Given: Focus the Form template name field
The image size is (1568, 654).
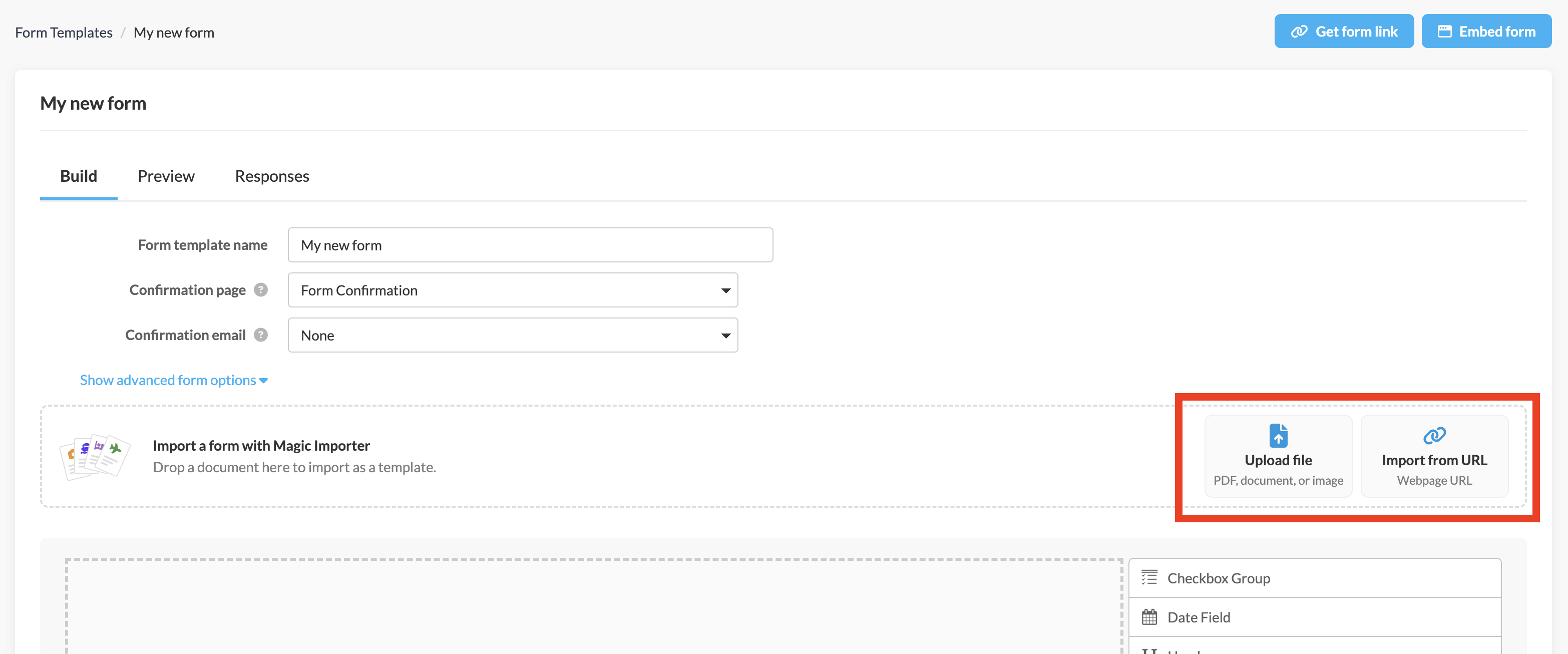Looking at the screenshot, I should click(x=530, y=245).
